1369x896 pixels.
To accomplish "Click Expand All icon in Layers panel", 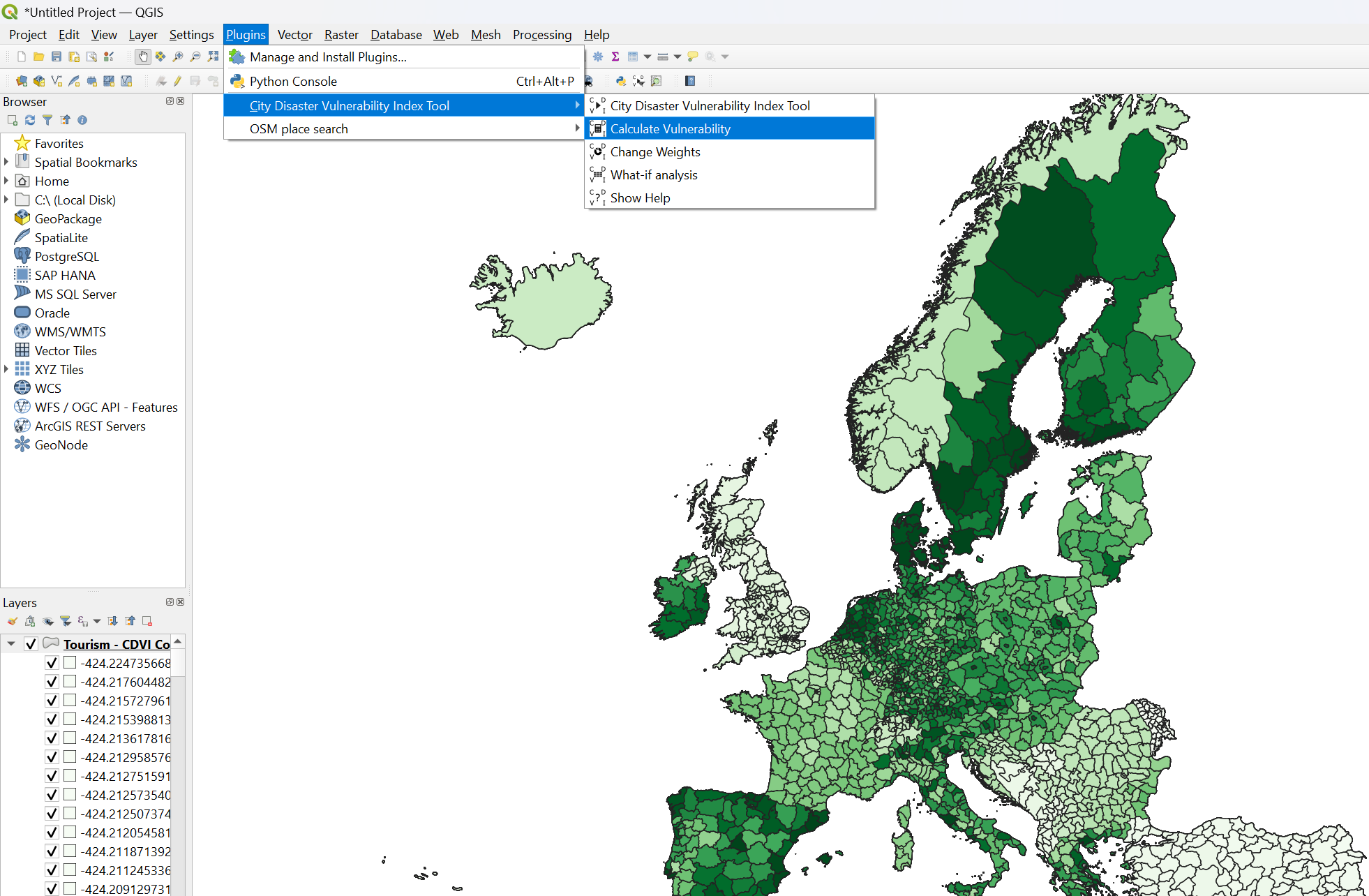I will pyautogui.click(x=112, y=621).
